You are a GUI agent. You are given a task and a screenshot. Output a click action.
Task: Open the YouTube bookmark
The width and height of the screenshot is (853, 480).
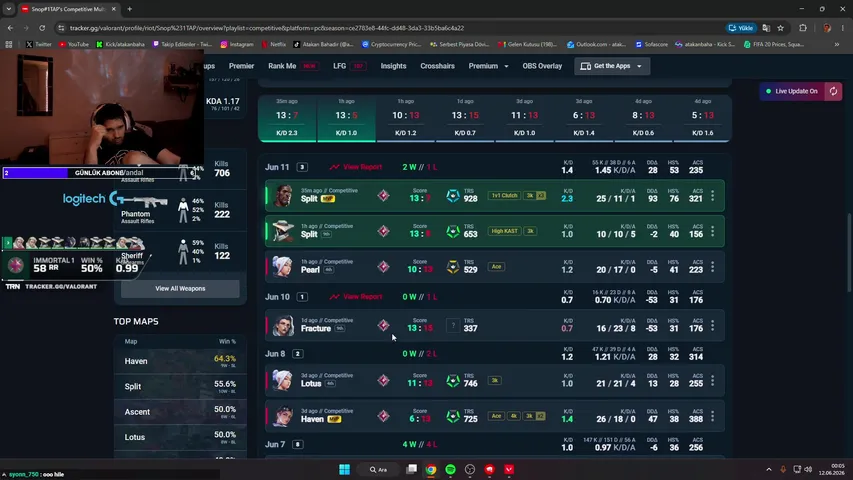(74, 44)
